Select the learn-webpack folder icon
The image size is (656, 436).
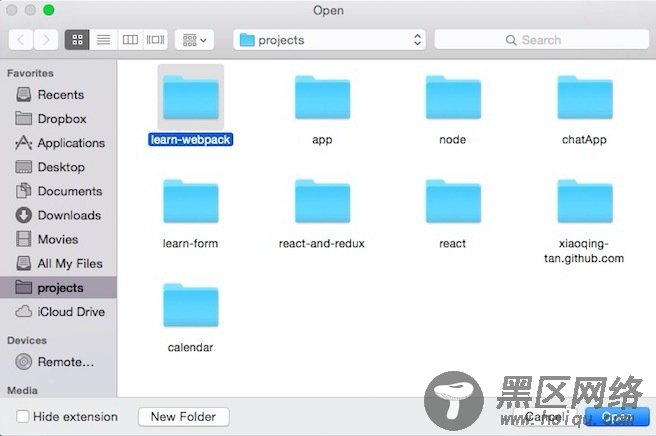tap(191, 97)
